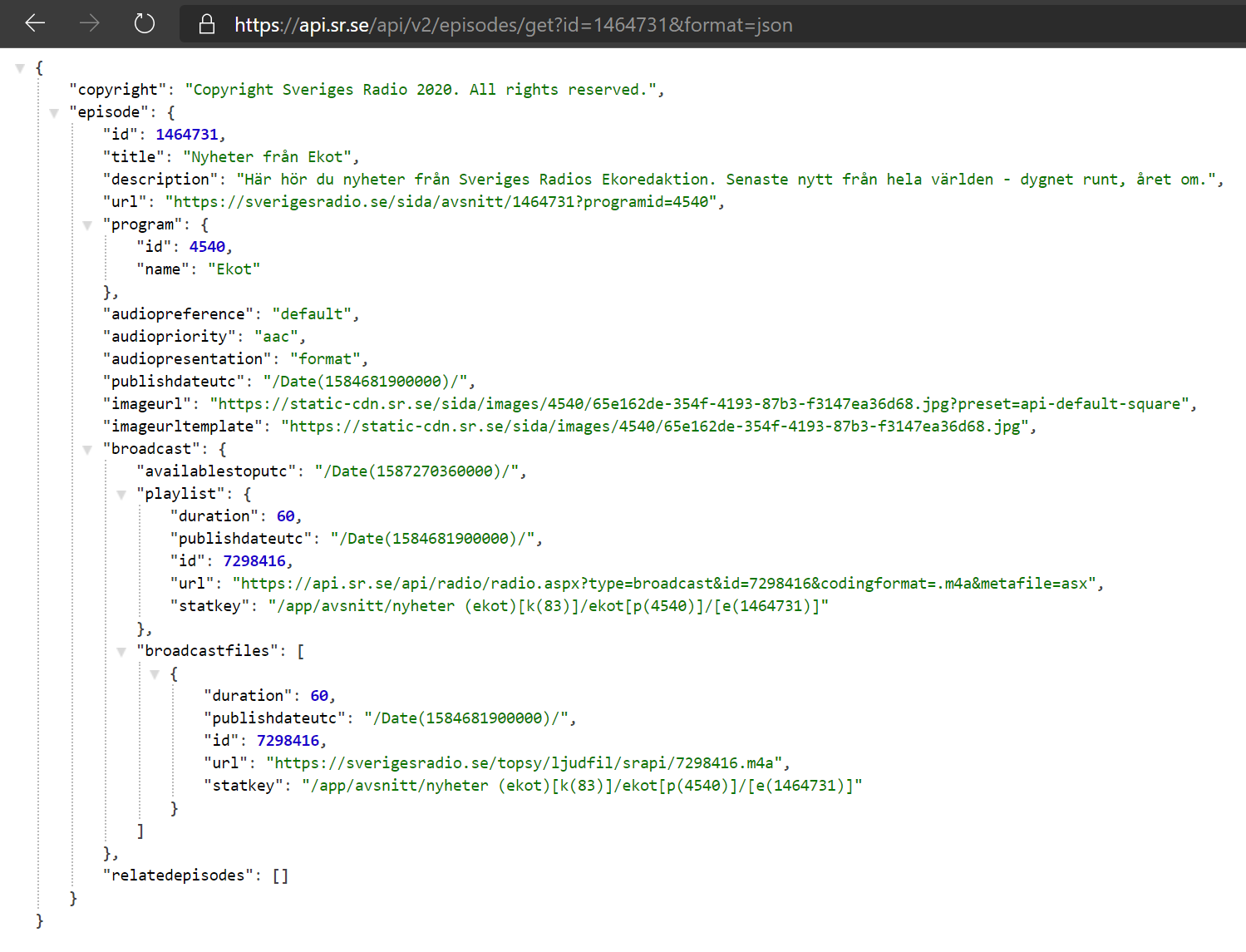The width and height of the screenshot is (1246, 952).
Task: Click the broadcastfiles publishdateutc value
Action: (467, 718)
